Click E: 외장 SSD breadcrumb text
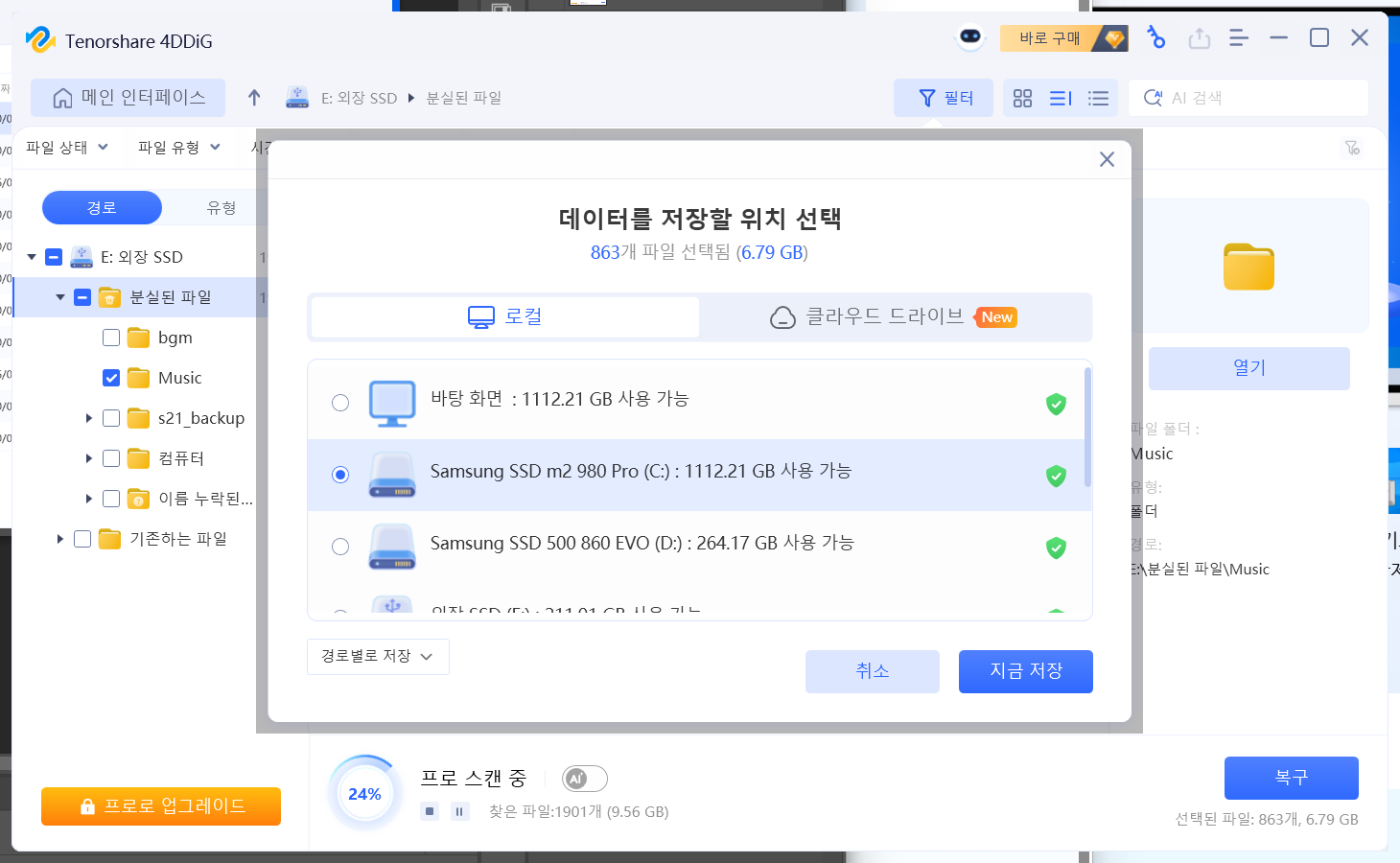 [x=359, y=98]
